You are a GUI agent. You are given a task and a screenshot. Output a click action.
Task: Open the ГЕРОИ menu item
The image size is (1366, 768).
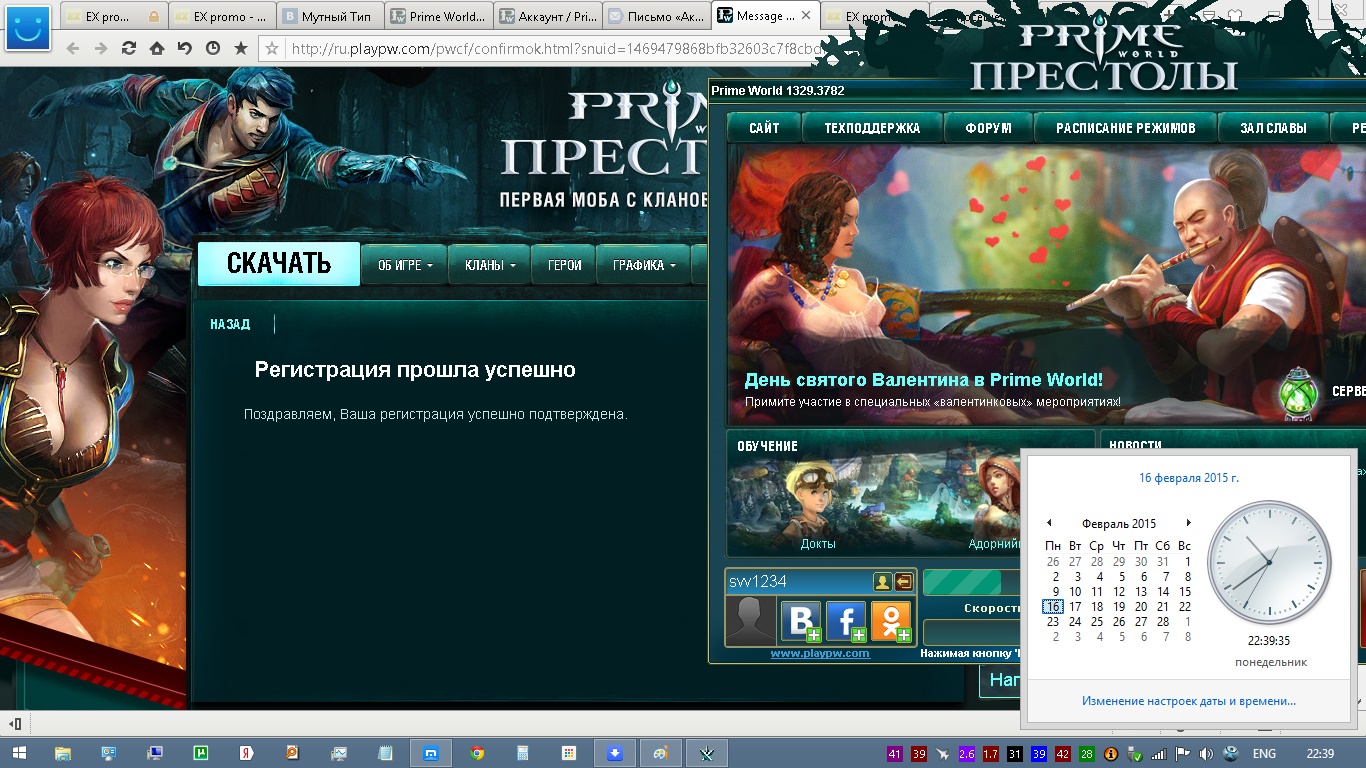pyautogui.click(x=564, y=265)
